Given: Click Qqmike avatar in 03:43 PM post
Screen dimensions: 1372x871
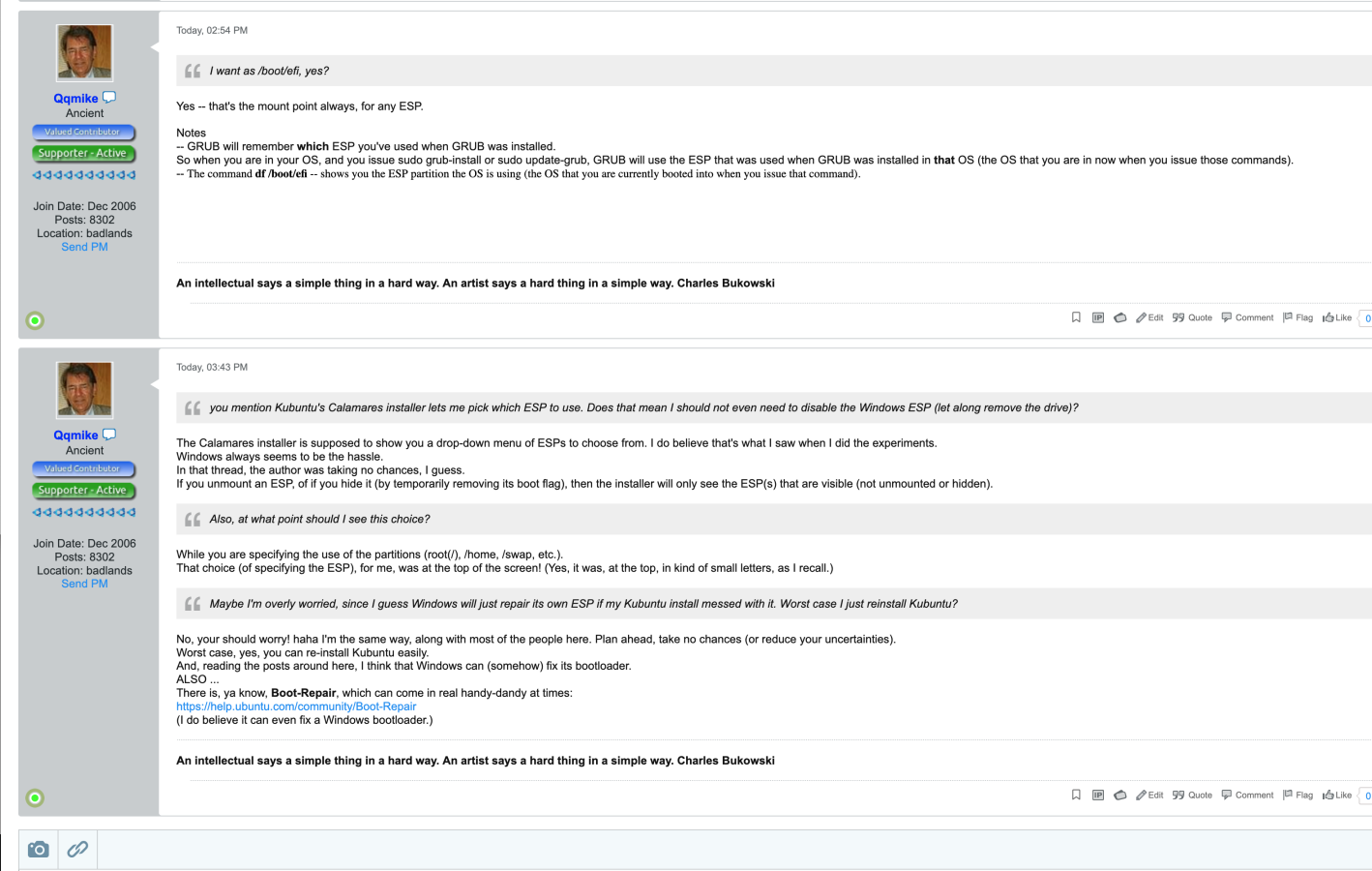Looking at the screenshot, I should (x=85, y=389).
